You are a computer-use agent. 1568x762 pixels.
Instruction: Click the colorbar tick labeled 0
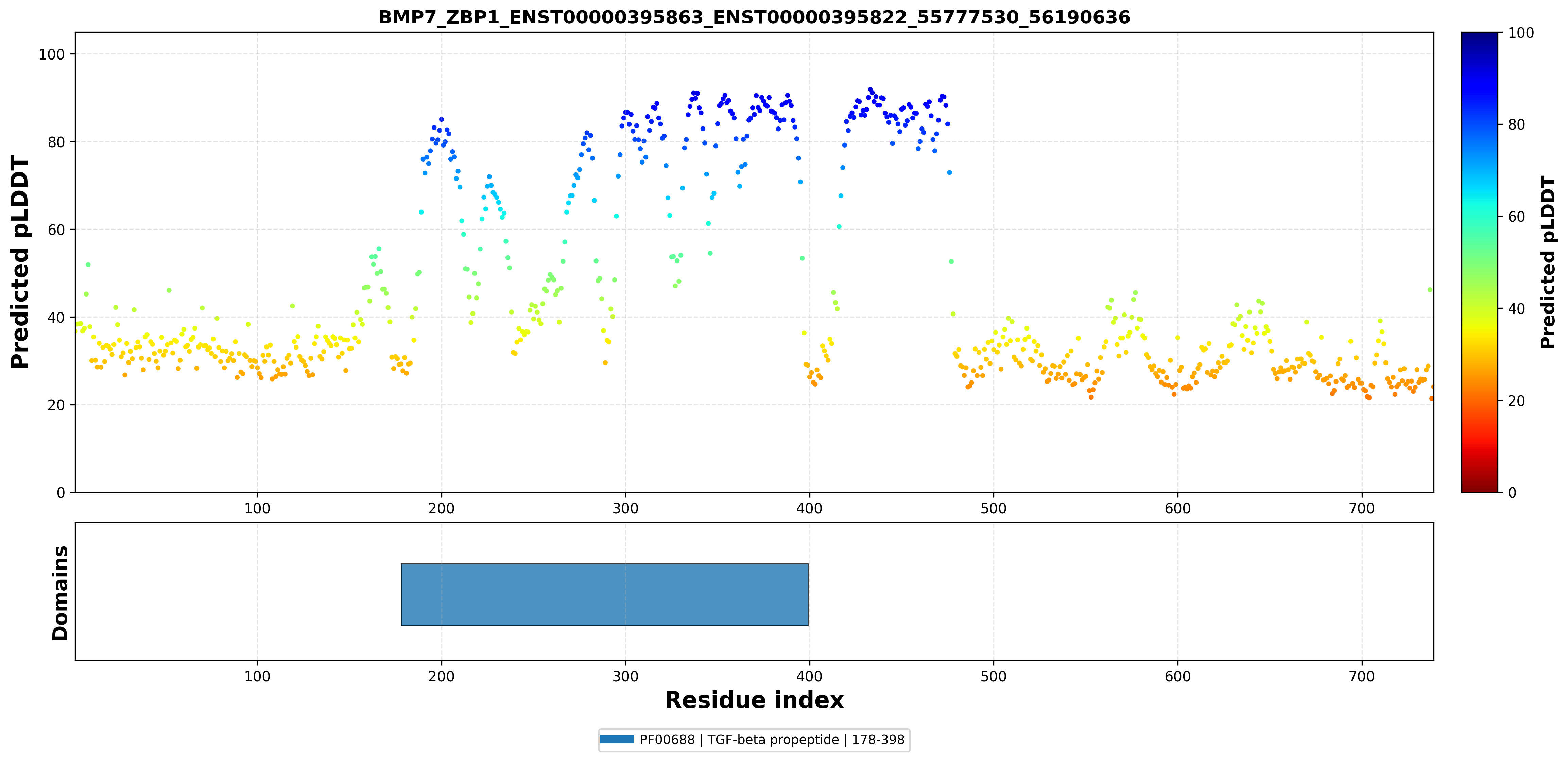pyautogui.click(x=1512, y=493)
